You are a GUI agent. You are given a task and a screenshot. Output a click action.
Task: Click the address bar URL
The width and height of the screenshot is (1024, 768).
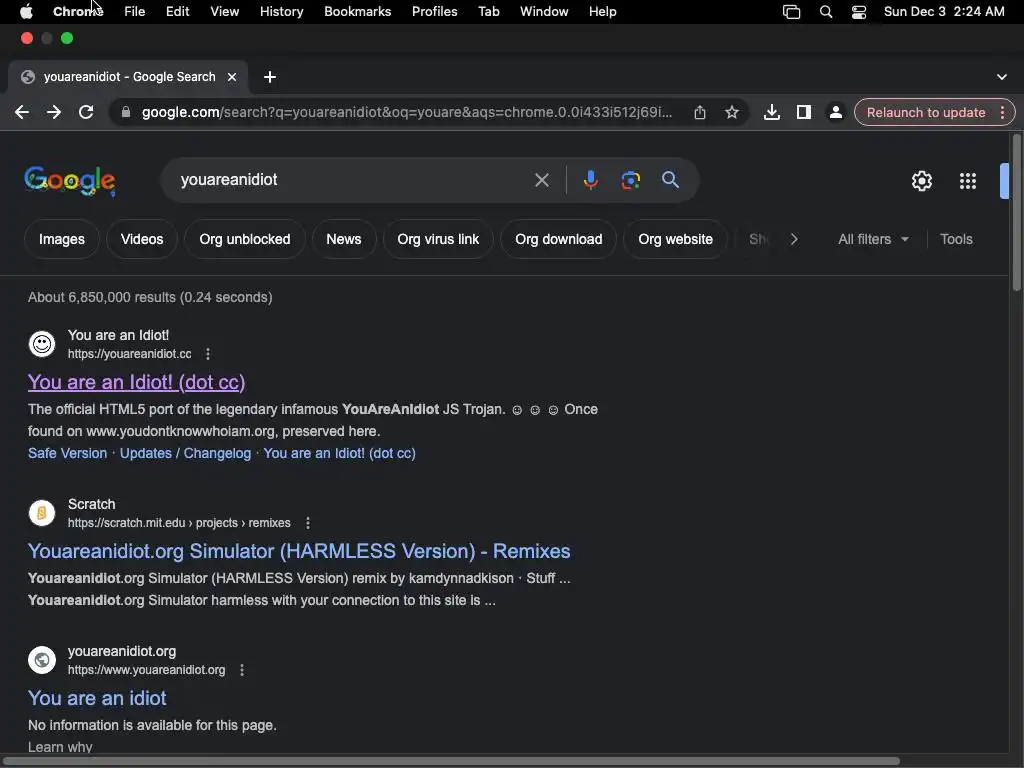pos(406,112)
